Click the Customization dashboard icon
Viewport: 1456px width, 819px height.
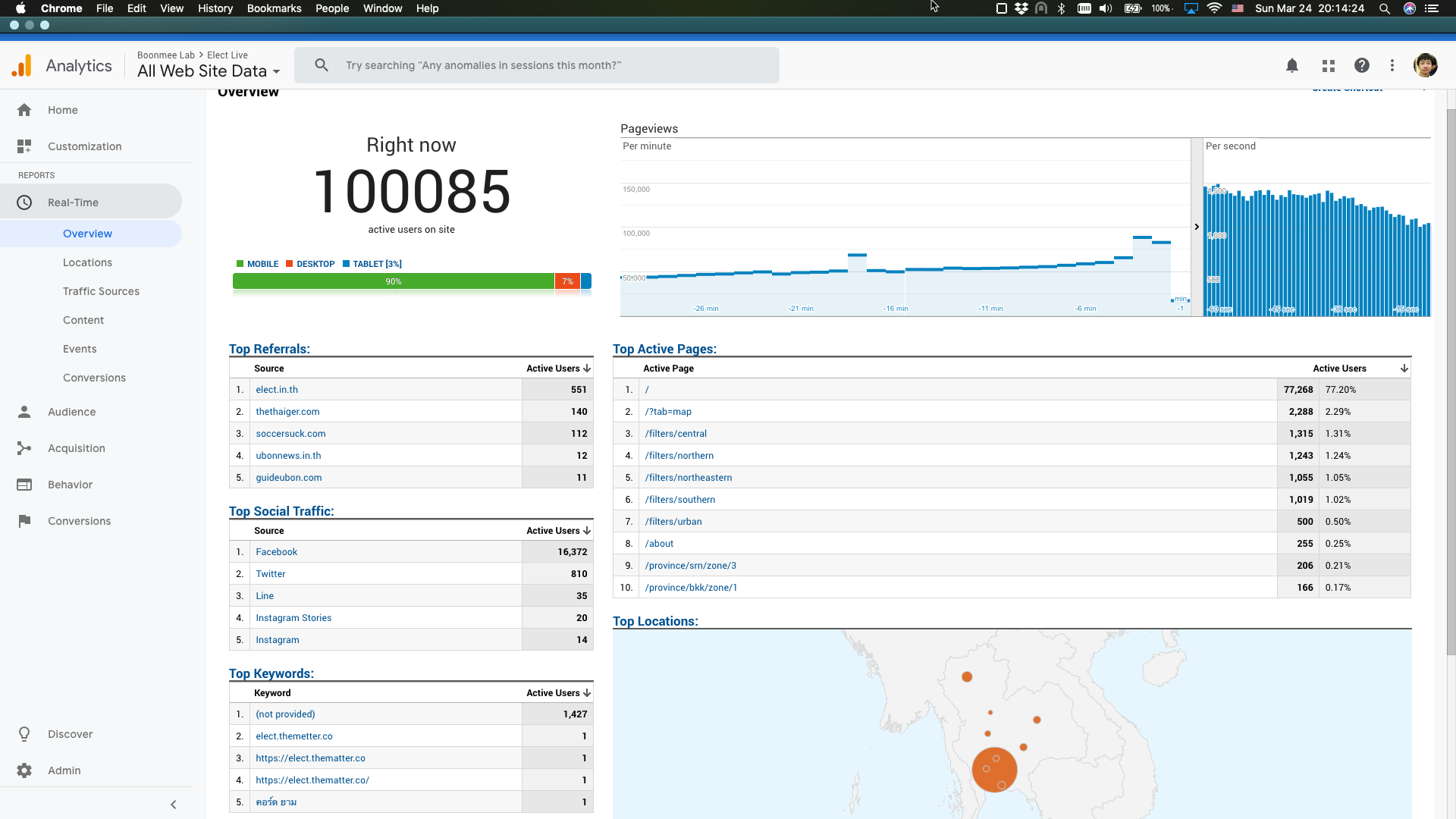click(x=24, y=146)
